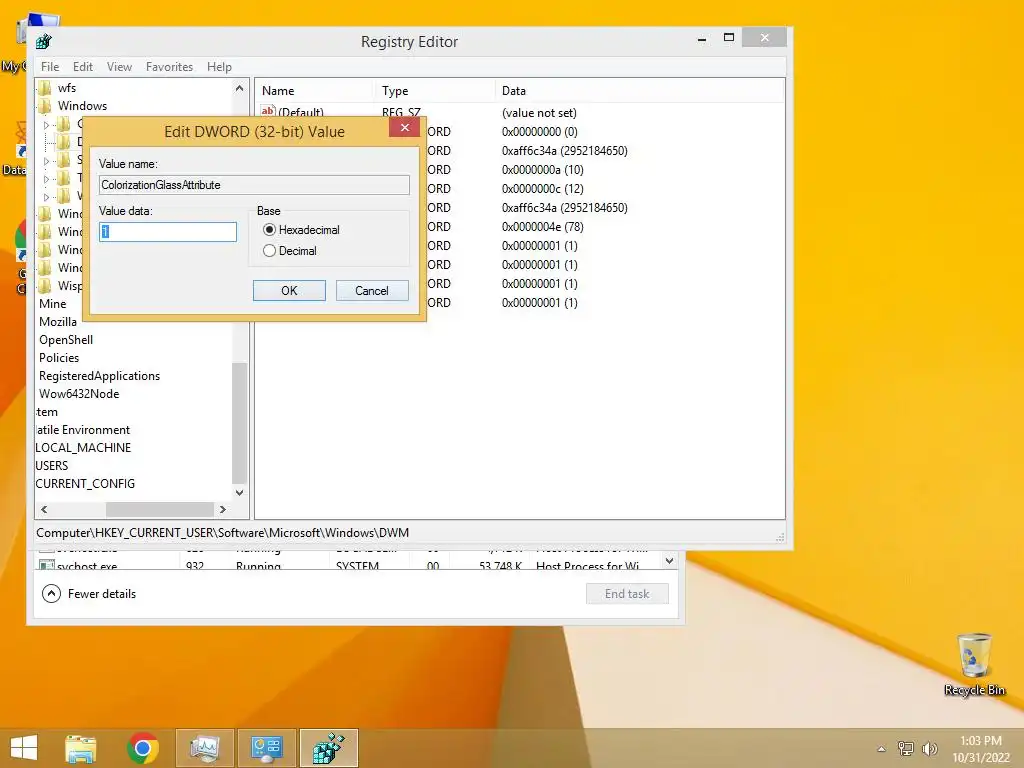Click the Fewer details arrow icon

click(x=51, y=594)
